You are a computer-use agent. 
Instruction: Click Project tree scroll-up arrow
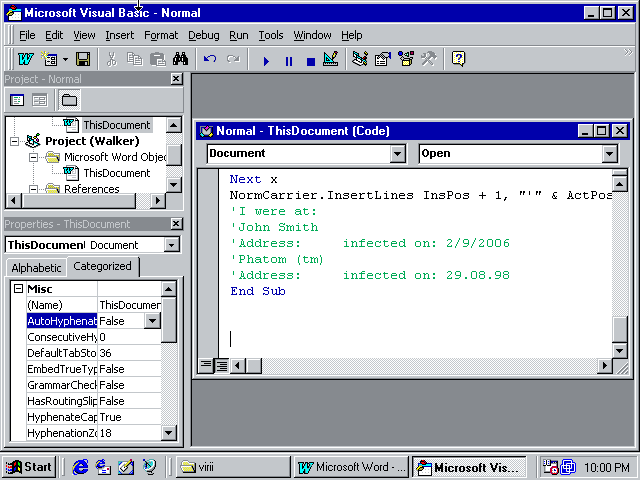pos(173,125)
